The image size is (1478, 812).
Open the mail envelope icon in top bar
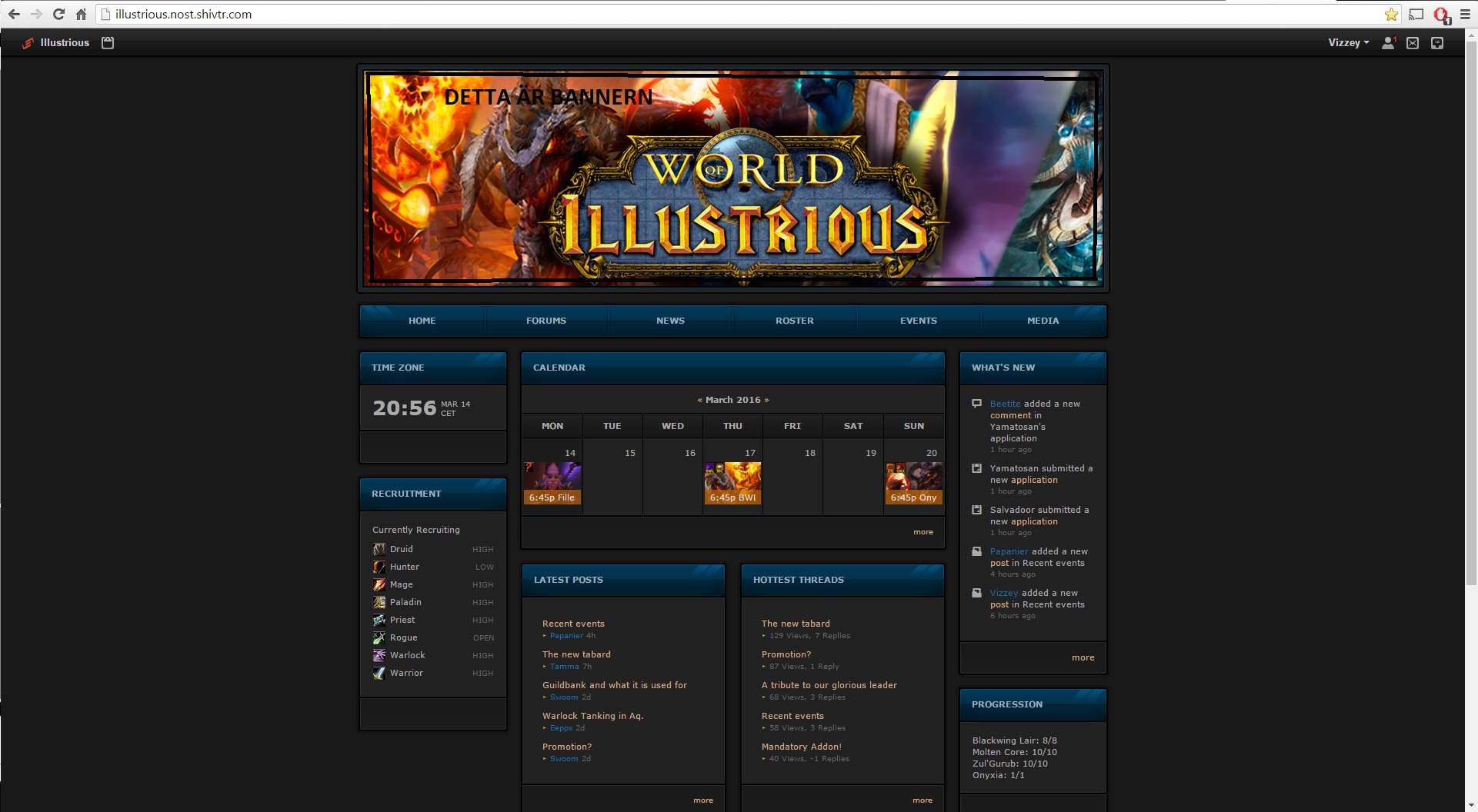pos(1413,43)
